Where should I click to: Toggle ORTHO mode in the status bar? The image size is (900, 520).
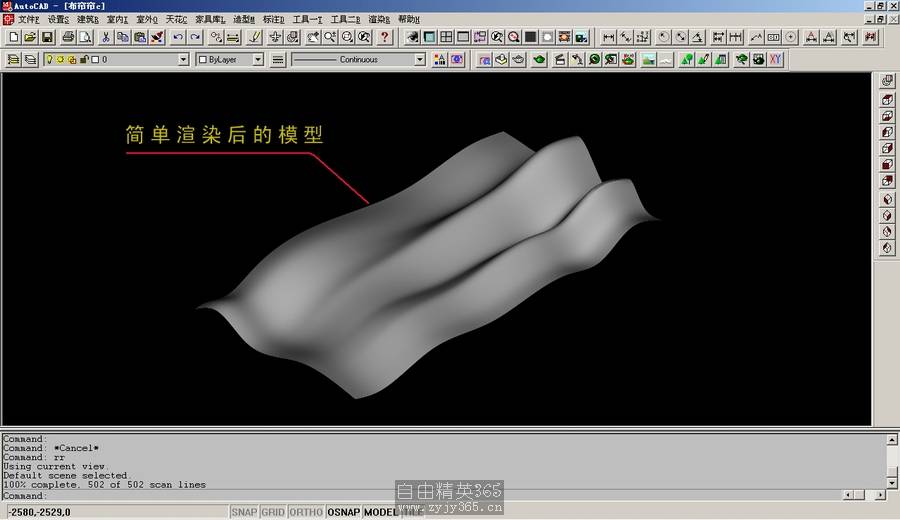pyautogui.click(x=306, y=512)
